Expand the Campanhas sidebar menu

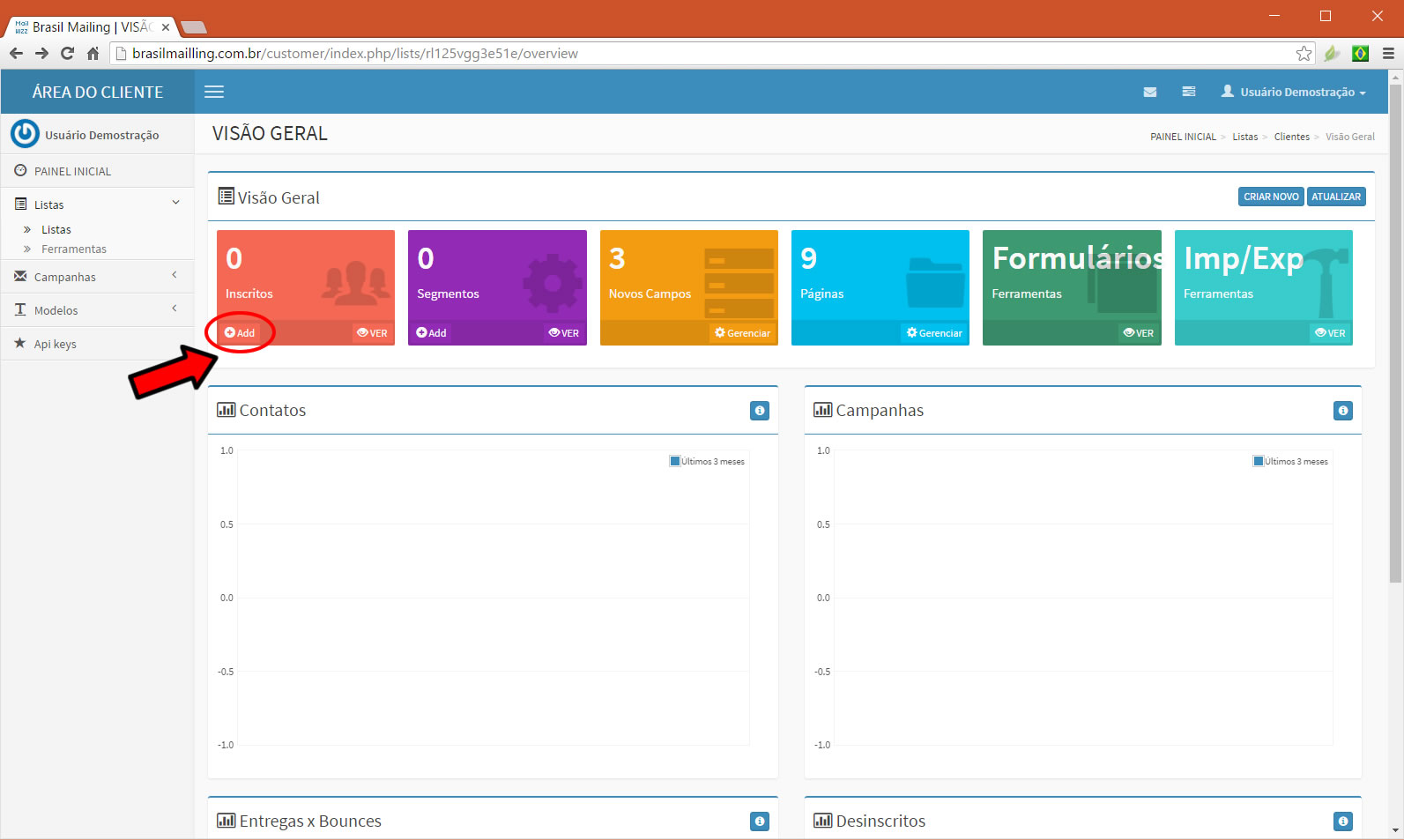click(97, 277)
